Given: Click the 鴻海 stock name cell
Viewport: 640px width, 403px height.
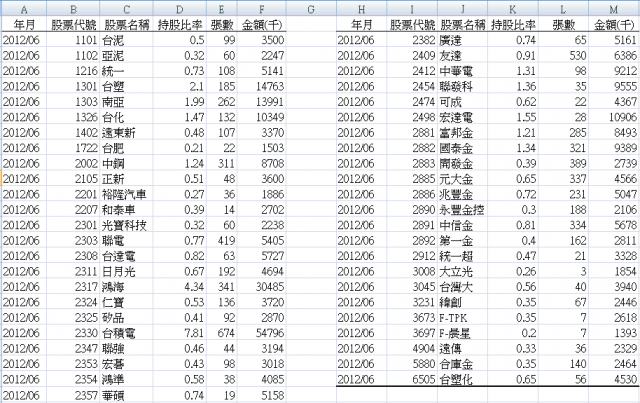Looking at the screenshot, I should point(127,287).
